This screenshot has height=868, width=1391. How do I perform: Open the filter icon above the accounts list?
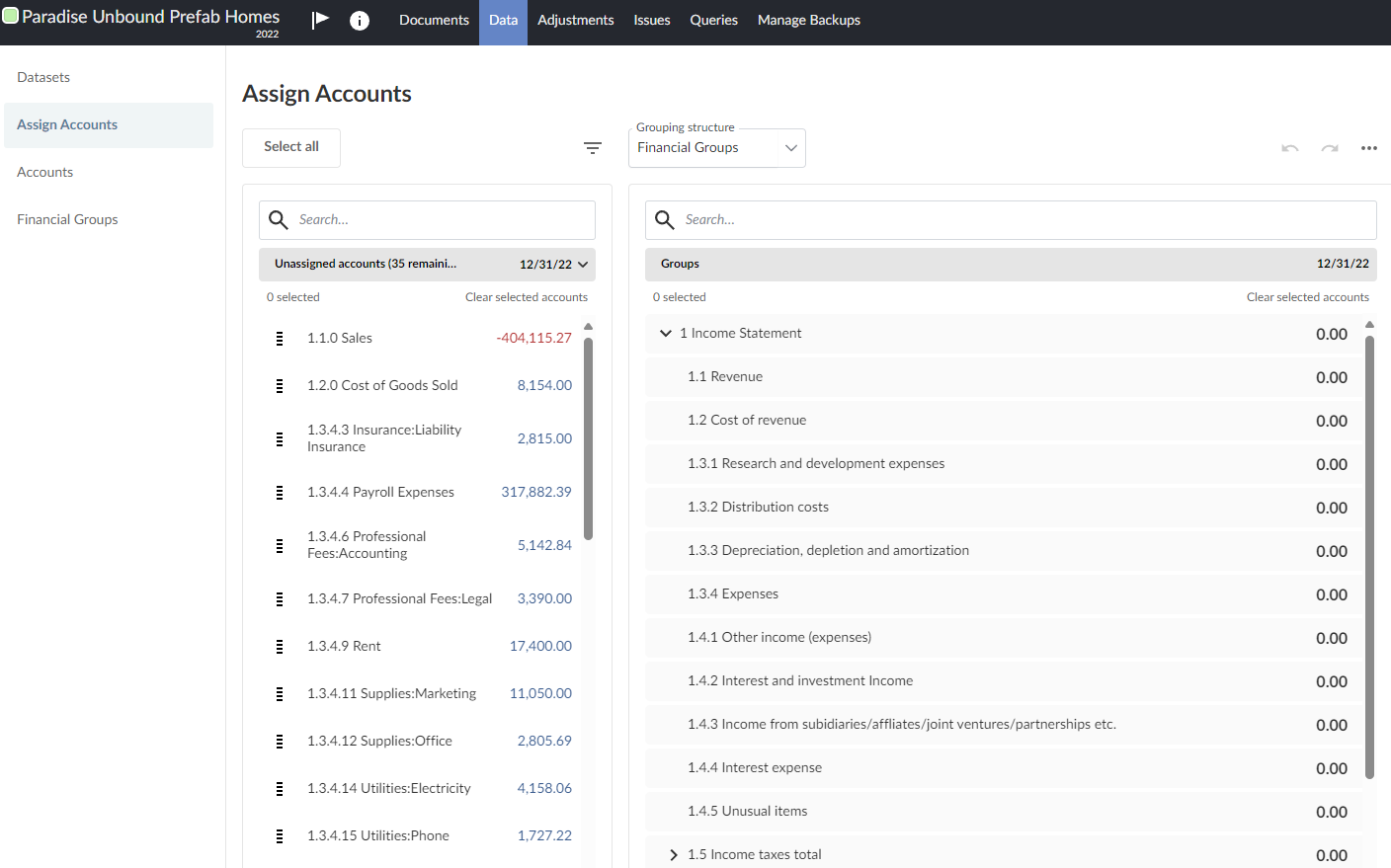(x=593, y=147)
